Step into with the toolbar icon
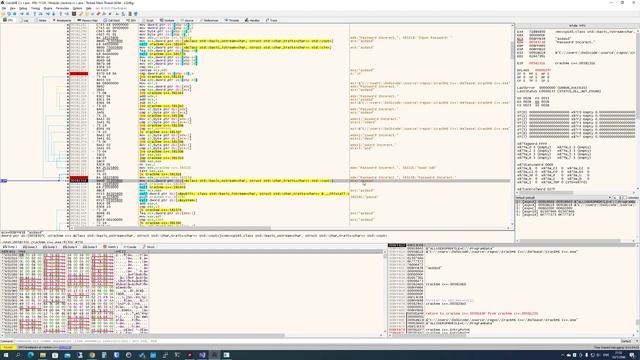Viewport: 640px width, 360px height. [35, 14]
